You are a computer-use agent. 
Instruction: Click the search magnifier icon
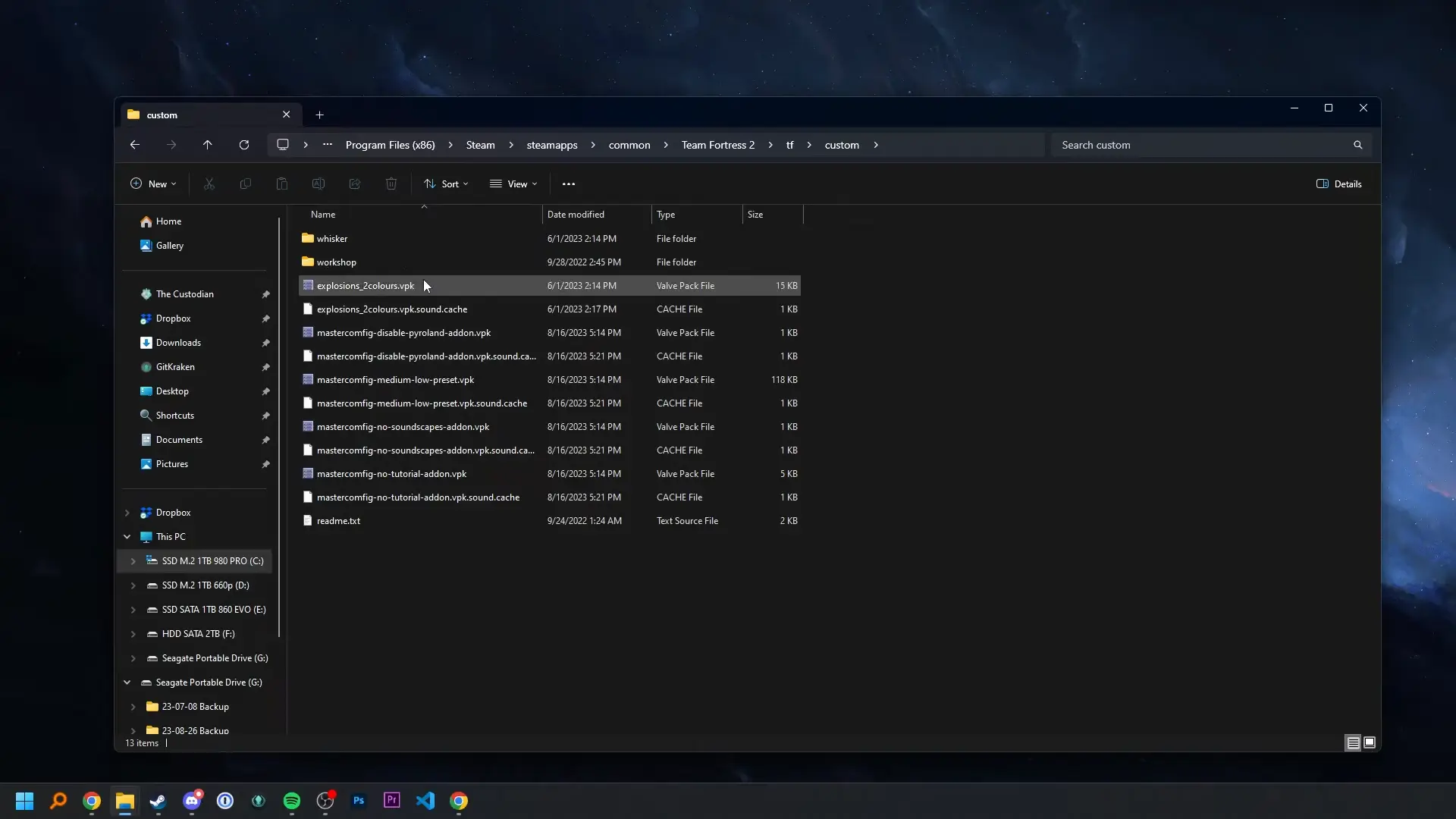(1358, 145)
